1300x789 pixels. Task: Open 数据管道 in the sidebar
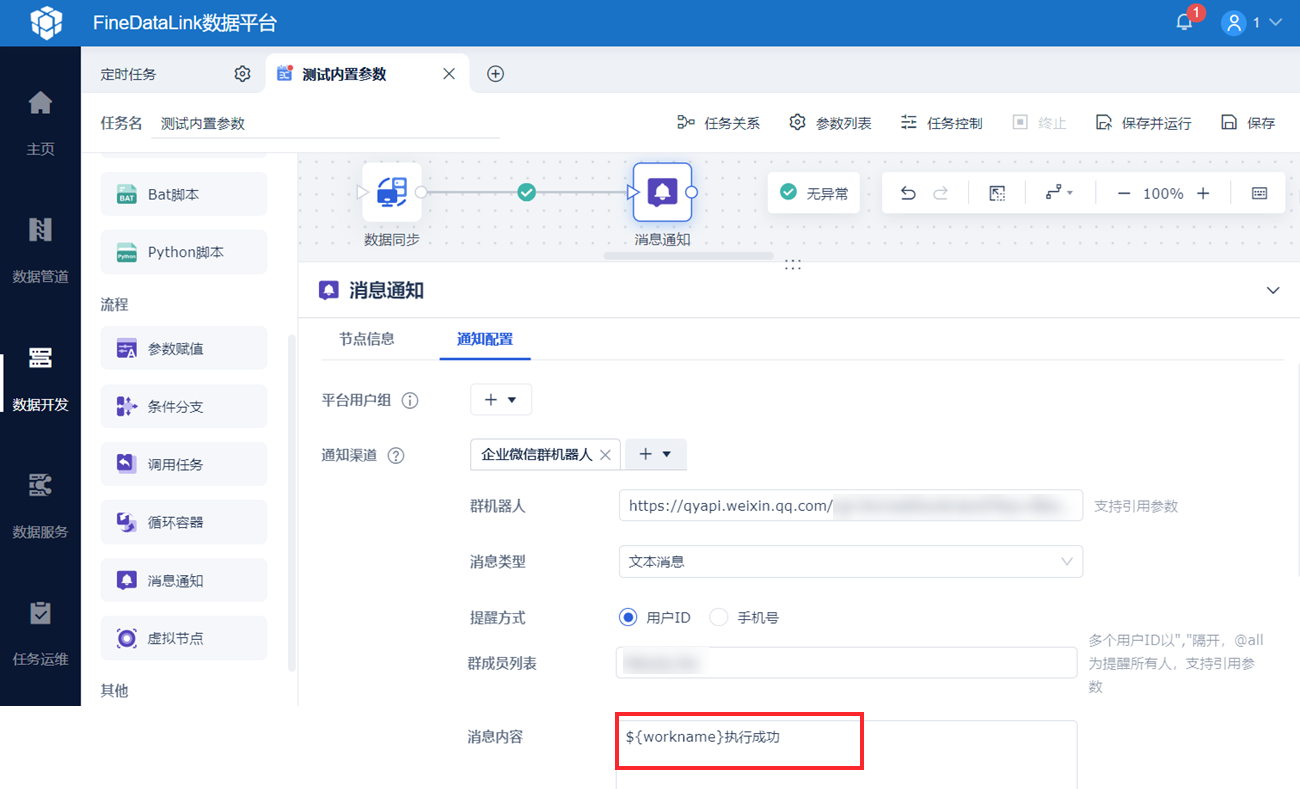point(40,250)
